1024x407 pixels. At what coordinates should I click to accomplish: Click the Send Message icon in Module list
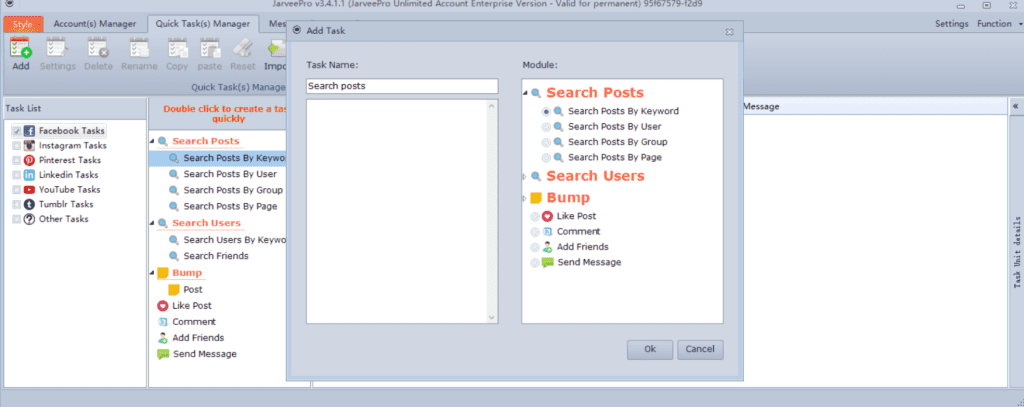(547, 263)
